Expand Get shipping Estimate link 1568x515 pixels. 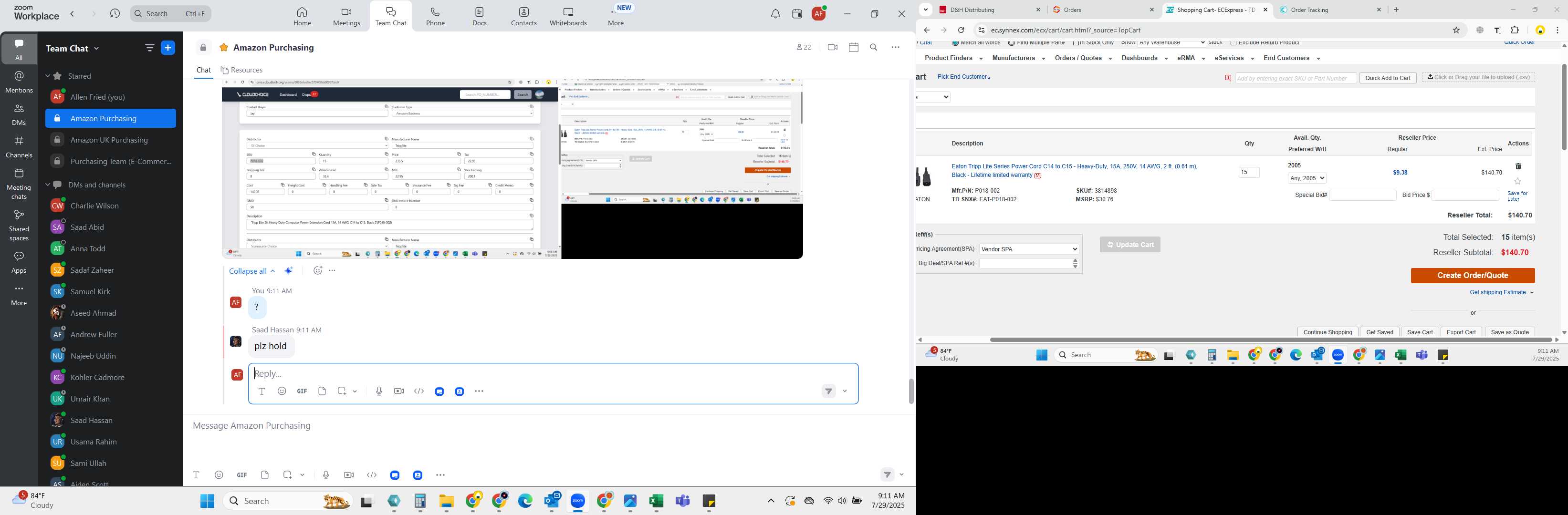tap(1501, 292)
